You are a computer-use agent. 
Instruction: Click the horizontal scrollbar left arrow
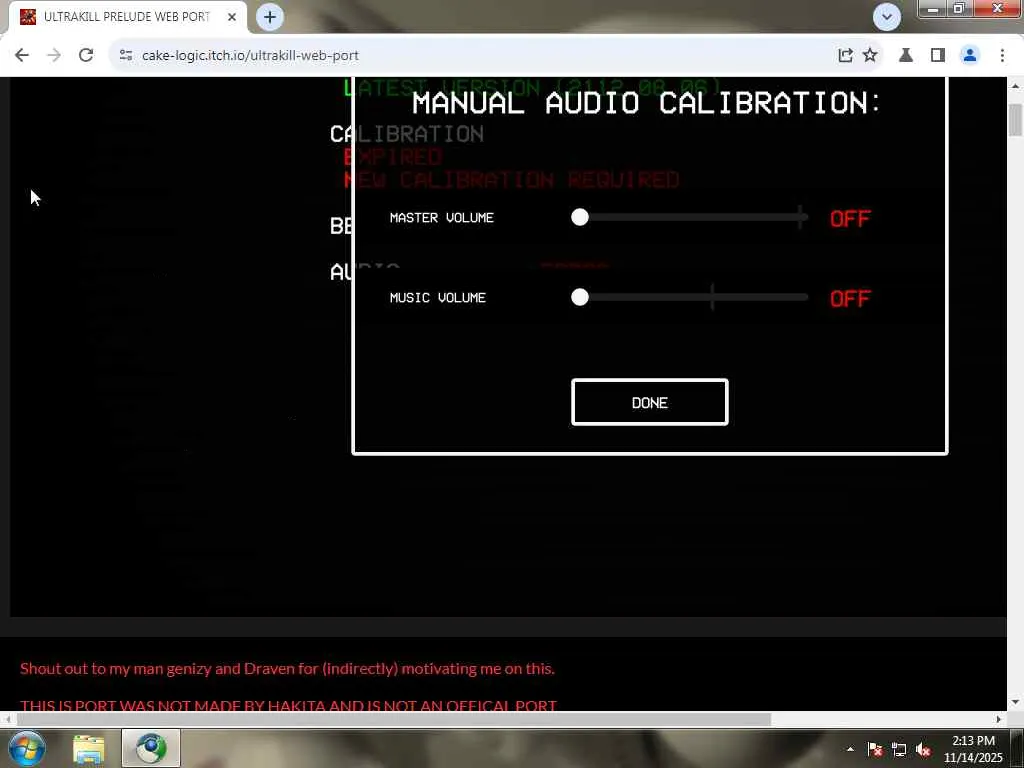point(6,719)
